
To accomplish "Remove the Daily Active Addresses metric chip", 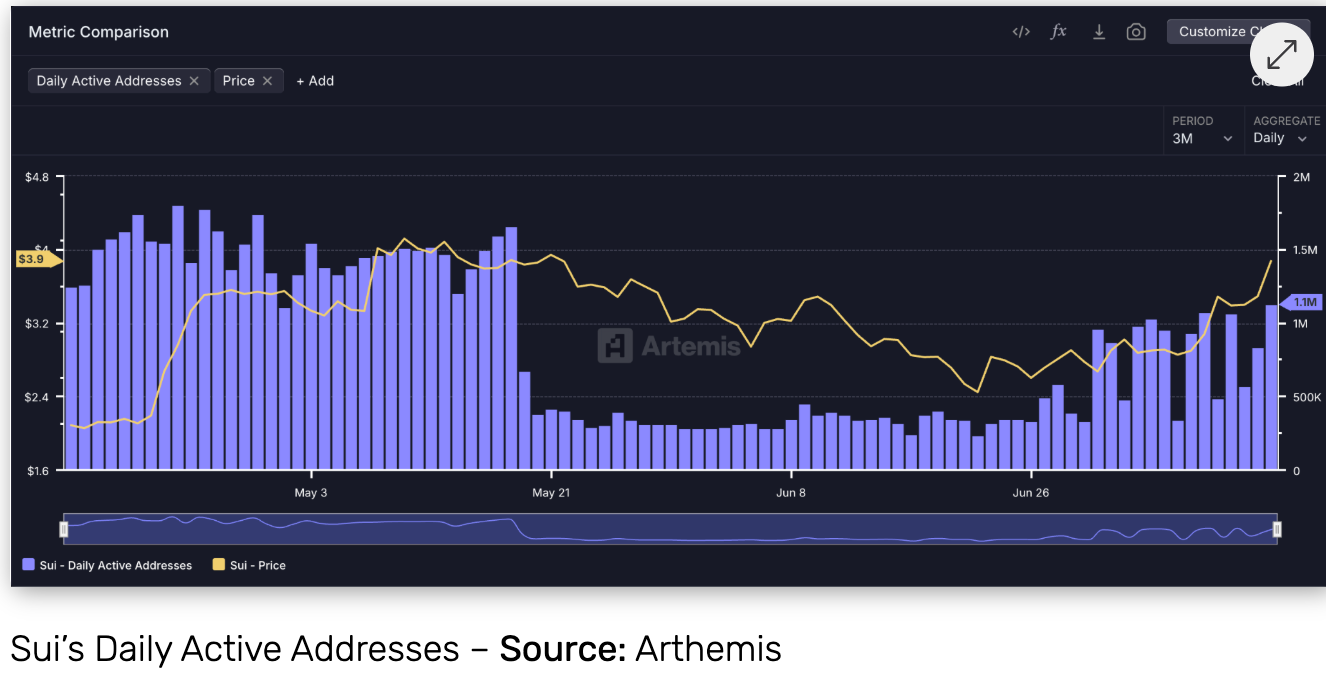I will pos(194,81).
